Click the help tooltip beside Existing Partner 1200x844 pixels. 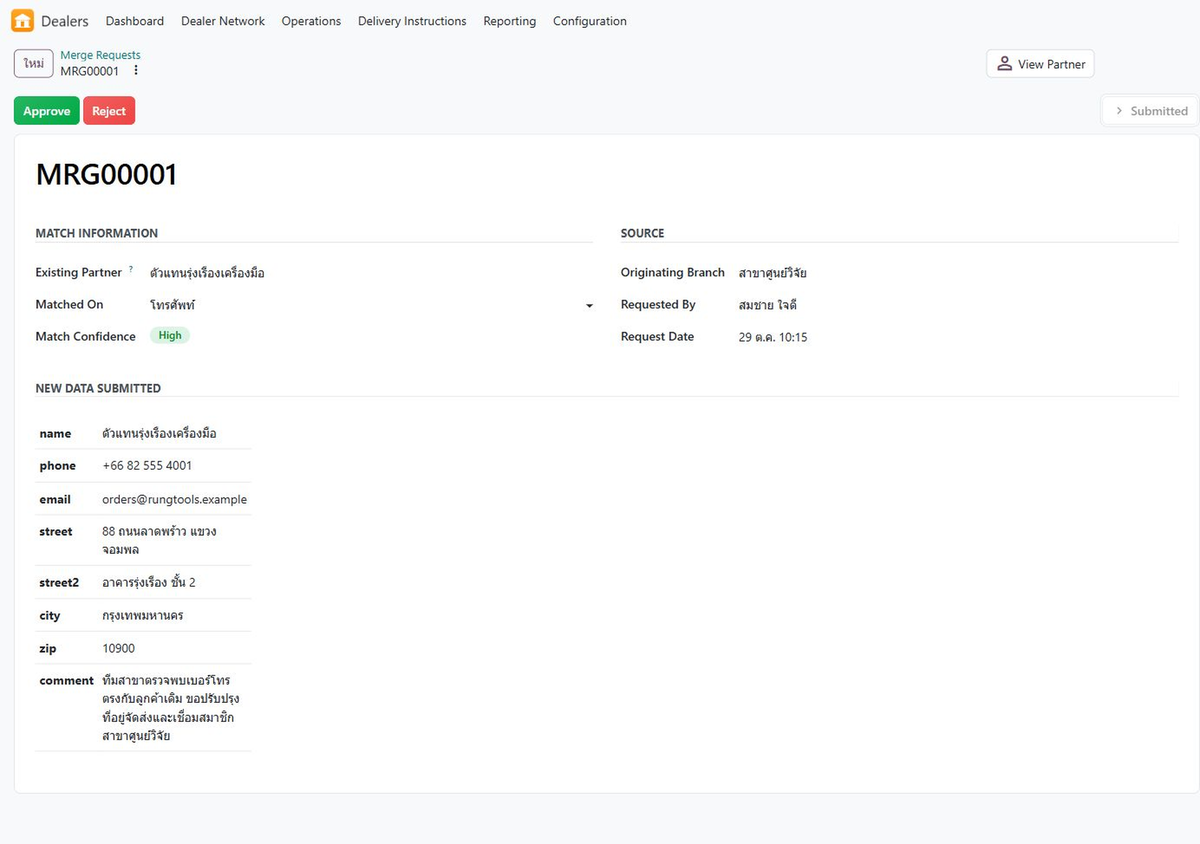(130, 269)
